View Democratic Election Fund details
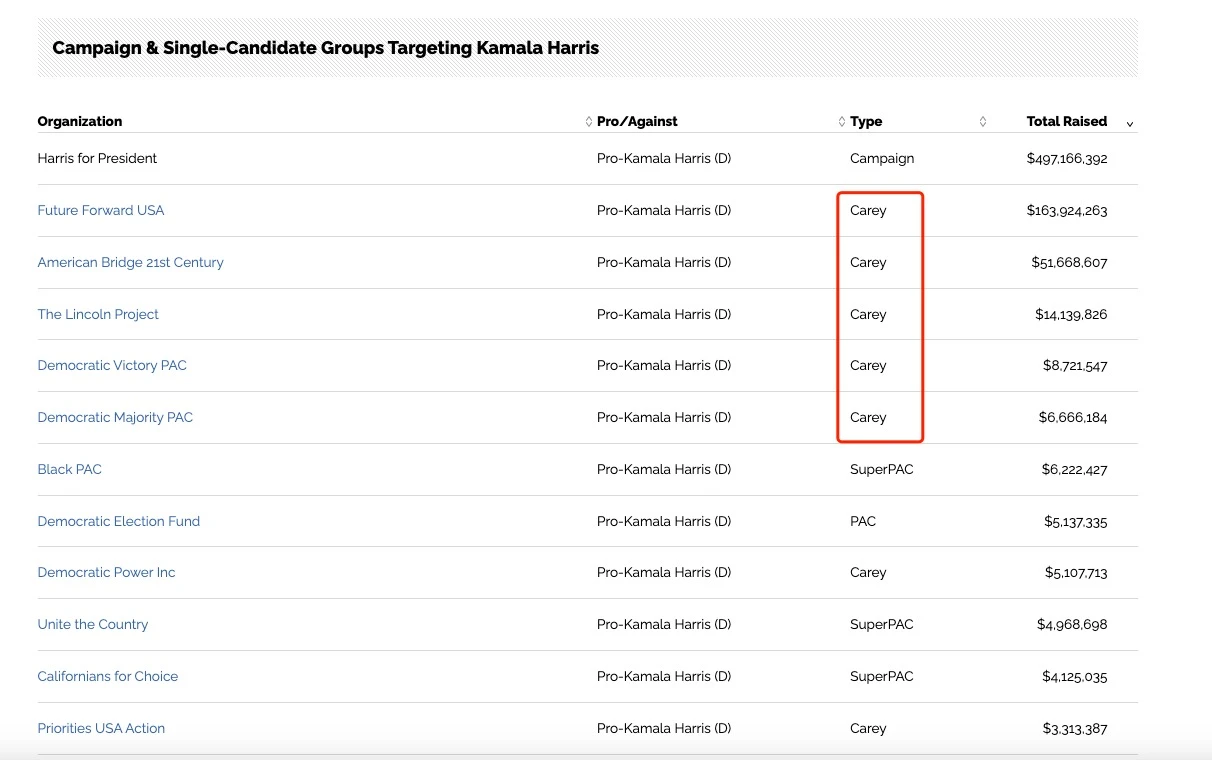The width and height of the screenshot is (1212, 760). [119, 522]
